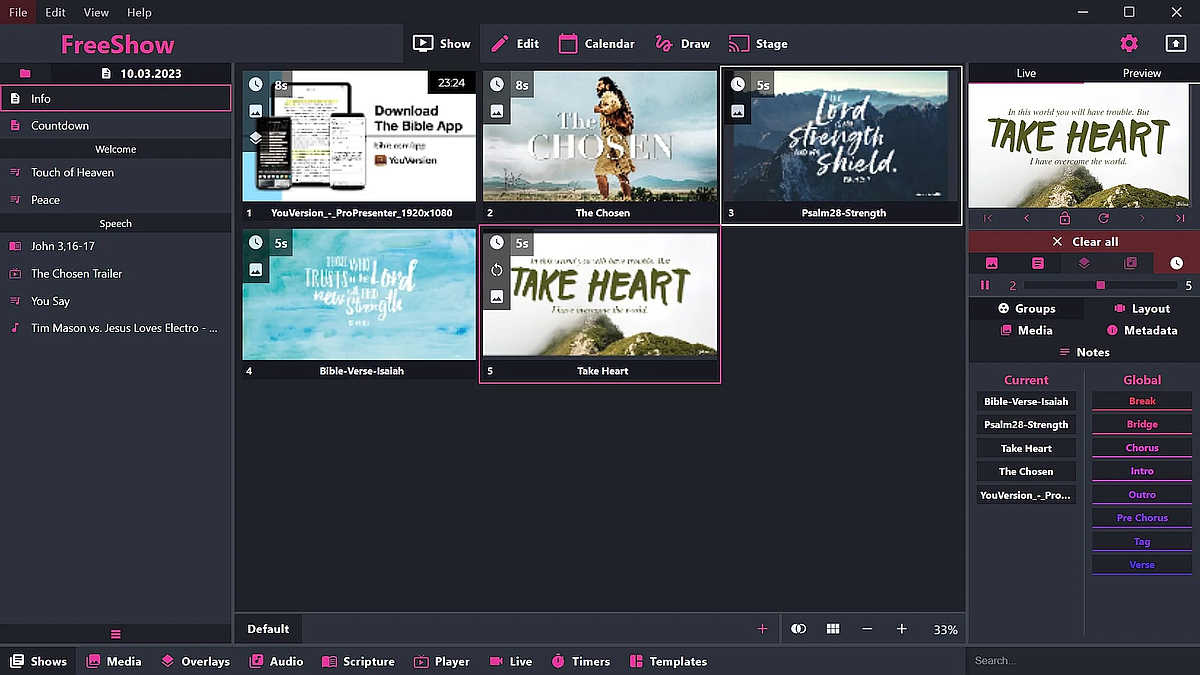Select the Pre Chorus global group
The height and width of the screenshot is (675, 1200).
(1142, 518)
